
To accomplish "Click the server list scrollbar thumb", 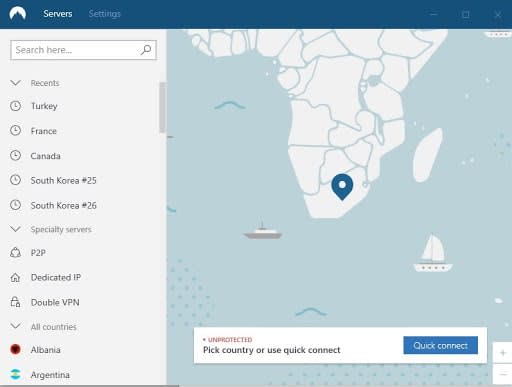I will pyautogui.click(x=162, y=107).
